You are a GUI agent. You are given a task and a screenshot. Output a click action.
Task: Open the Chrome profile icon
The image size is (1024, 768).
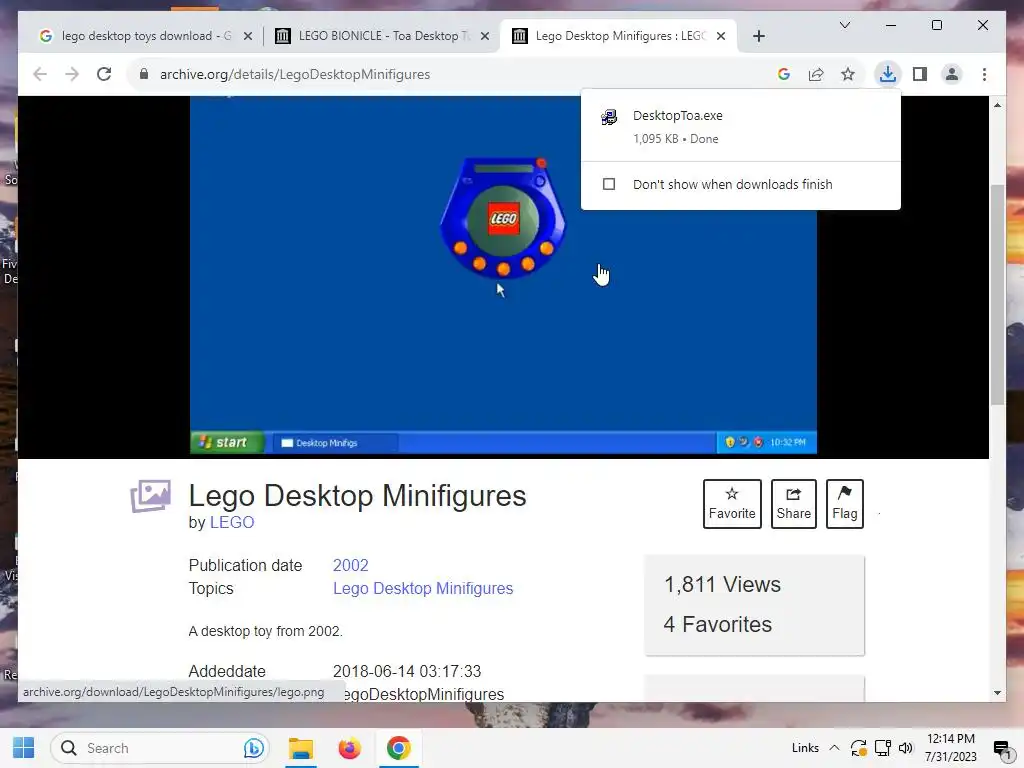952,74
